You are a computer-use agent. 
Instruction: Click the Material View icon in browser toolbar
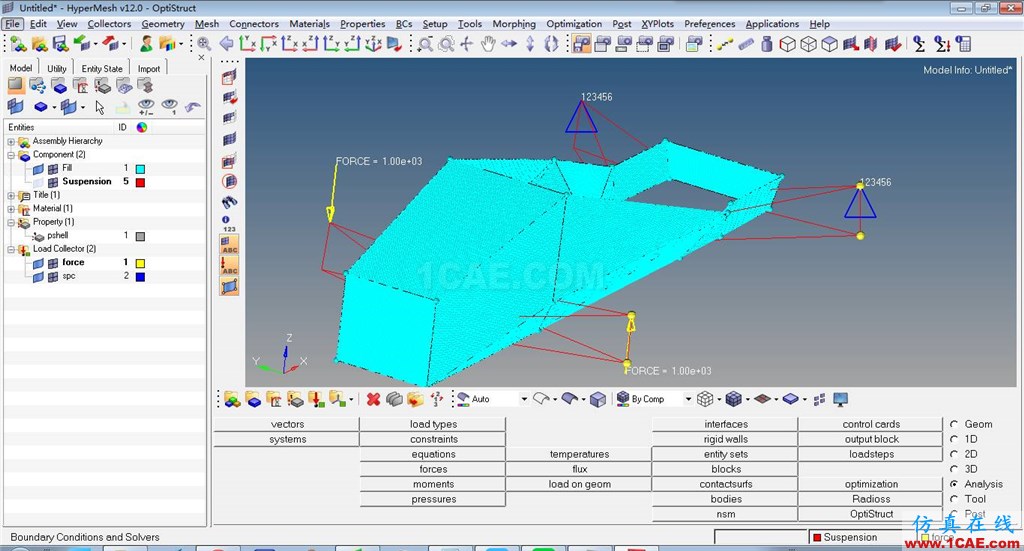(80, 86)
